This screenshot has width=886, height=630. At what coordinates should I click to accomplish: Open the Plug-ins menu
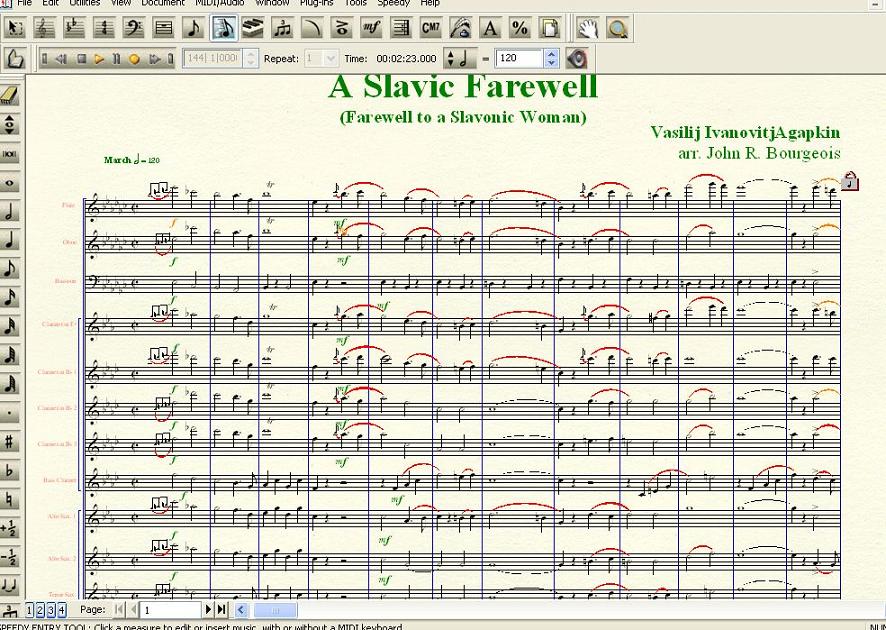tap(316, 3)
